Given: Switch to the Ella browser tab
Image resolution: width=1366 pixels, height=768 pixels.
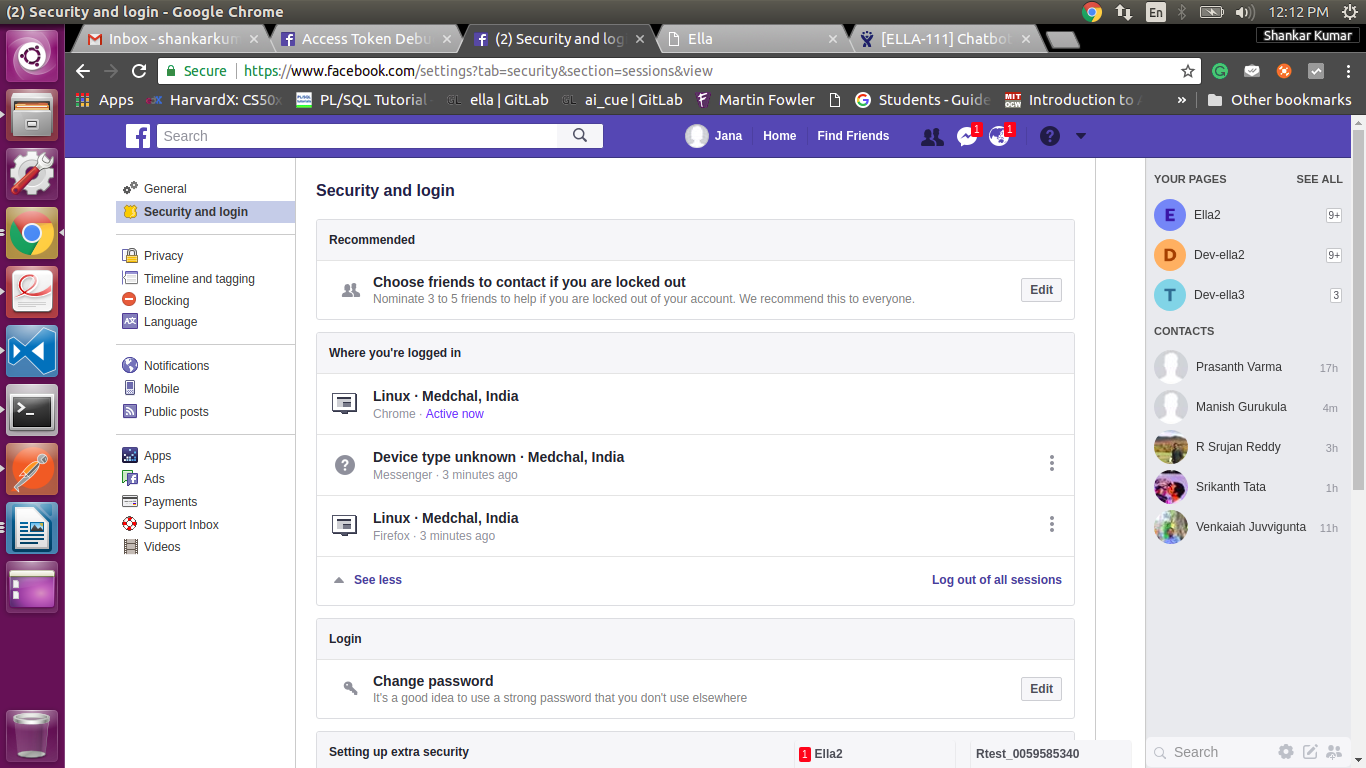Looking at the screenshot, I should (754, 39).
